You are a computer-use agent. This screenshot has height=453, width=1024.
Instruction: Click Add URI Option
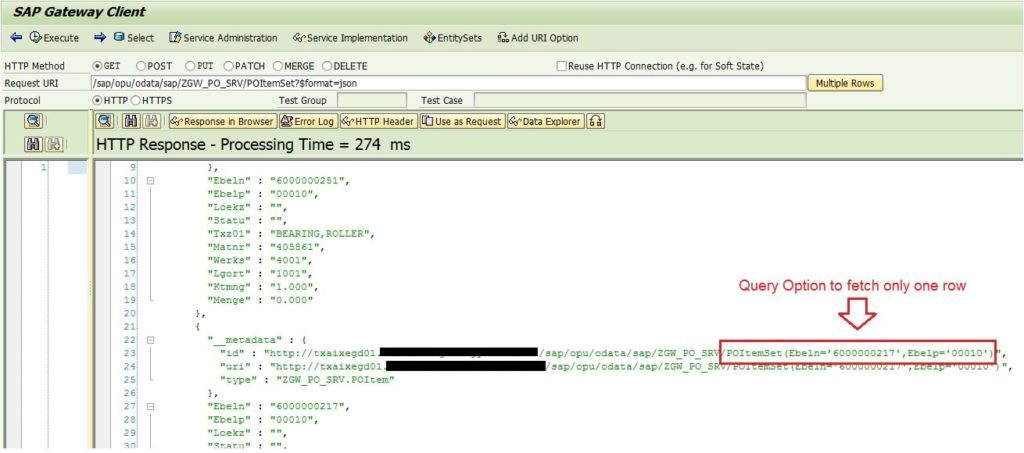(537, 38)
